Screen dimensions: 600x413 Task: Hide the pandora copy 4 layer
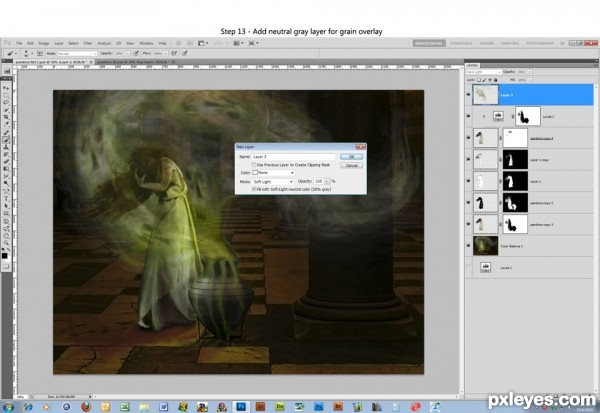[x=469, y=138]
